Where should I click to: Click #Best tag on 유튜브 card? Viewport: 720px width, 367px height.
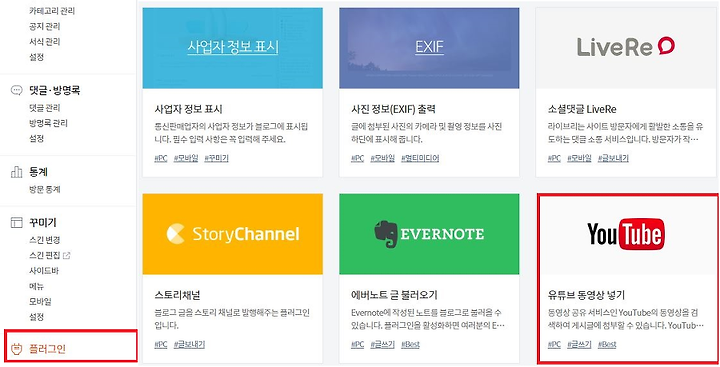pyautogui.click(x=607, y=344)
